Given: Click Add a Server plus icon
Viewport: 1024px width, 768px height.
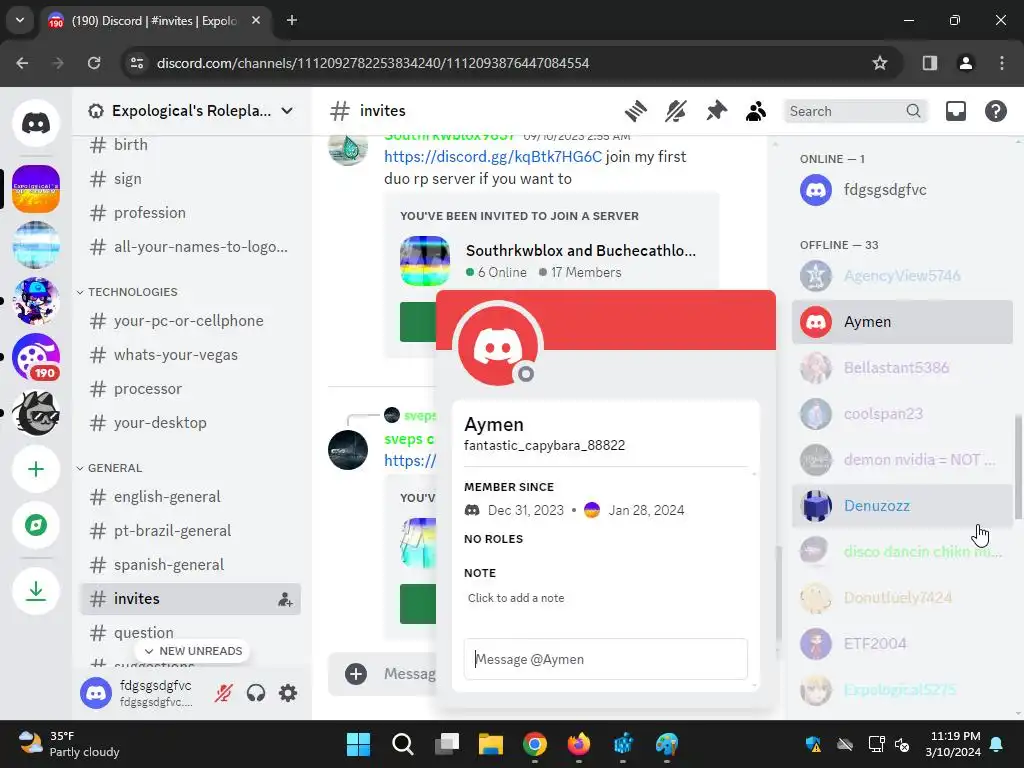Looking at the screenshot, I should [x=36, y=470].
